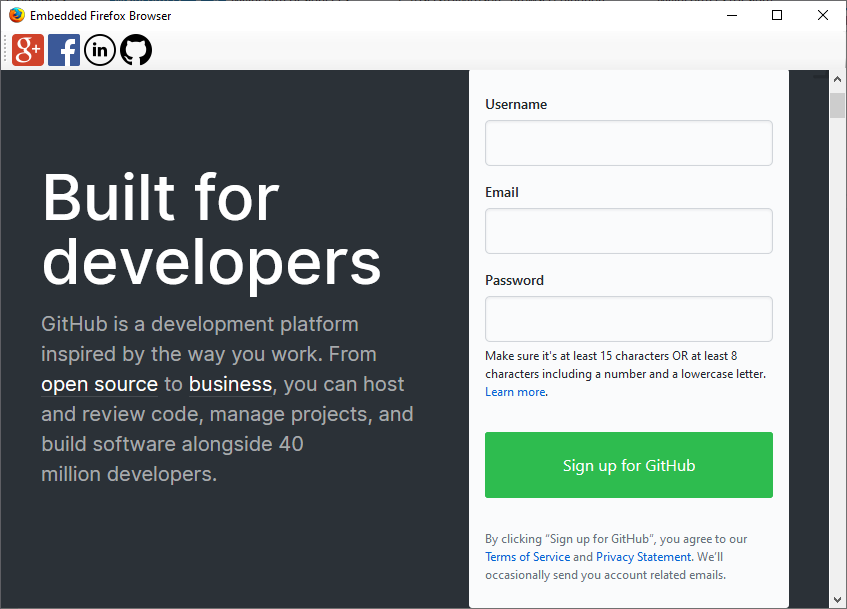847x609 pixels.
Task: Click inside the Username field
Action: (628, 142)
